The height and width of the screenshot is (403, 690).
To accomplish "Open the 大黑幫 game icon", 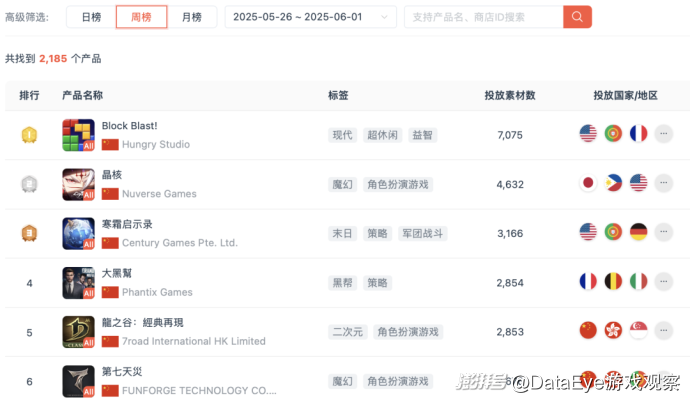I will [78, 283].
